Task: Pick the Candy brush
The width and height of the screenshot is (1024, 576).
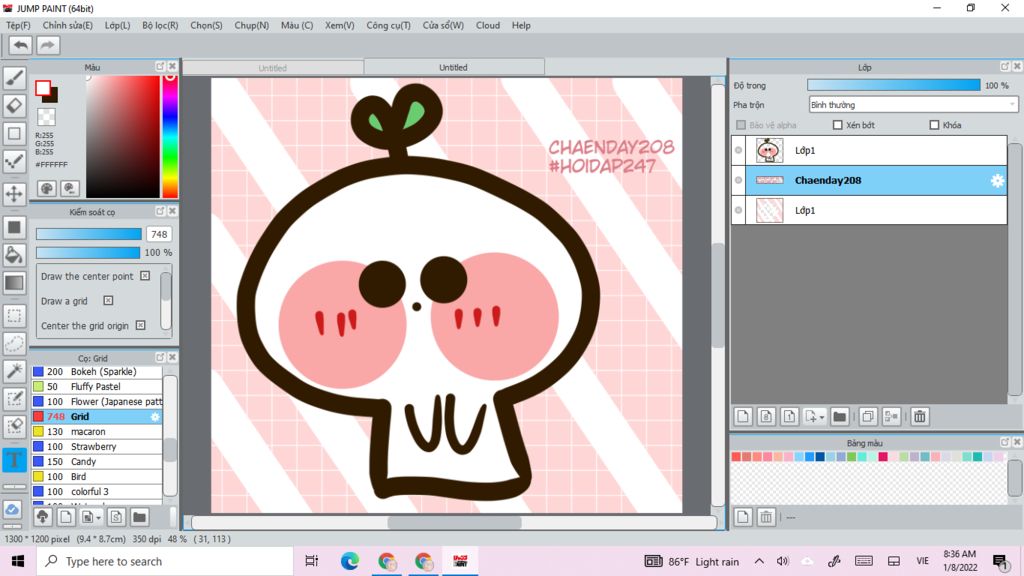Action: tap(97, 462)
